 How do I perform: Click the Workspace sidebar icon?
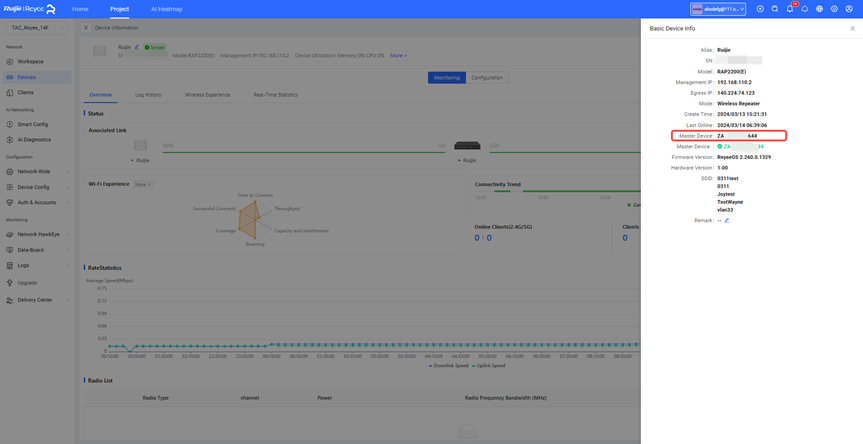pos(10,62)
